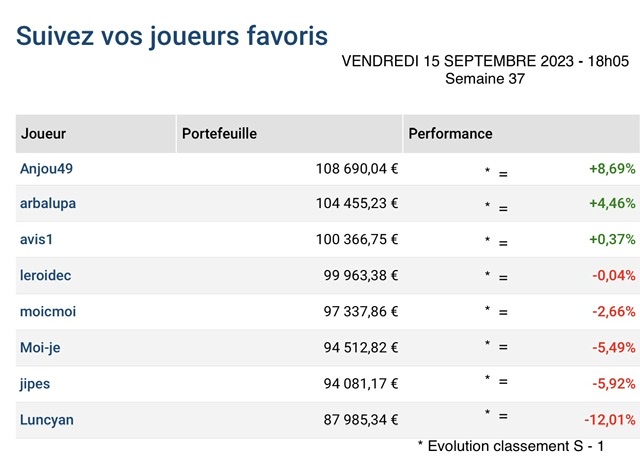Click the Performance column header
The width and height of the screenshot is (640, 464).
450,134
